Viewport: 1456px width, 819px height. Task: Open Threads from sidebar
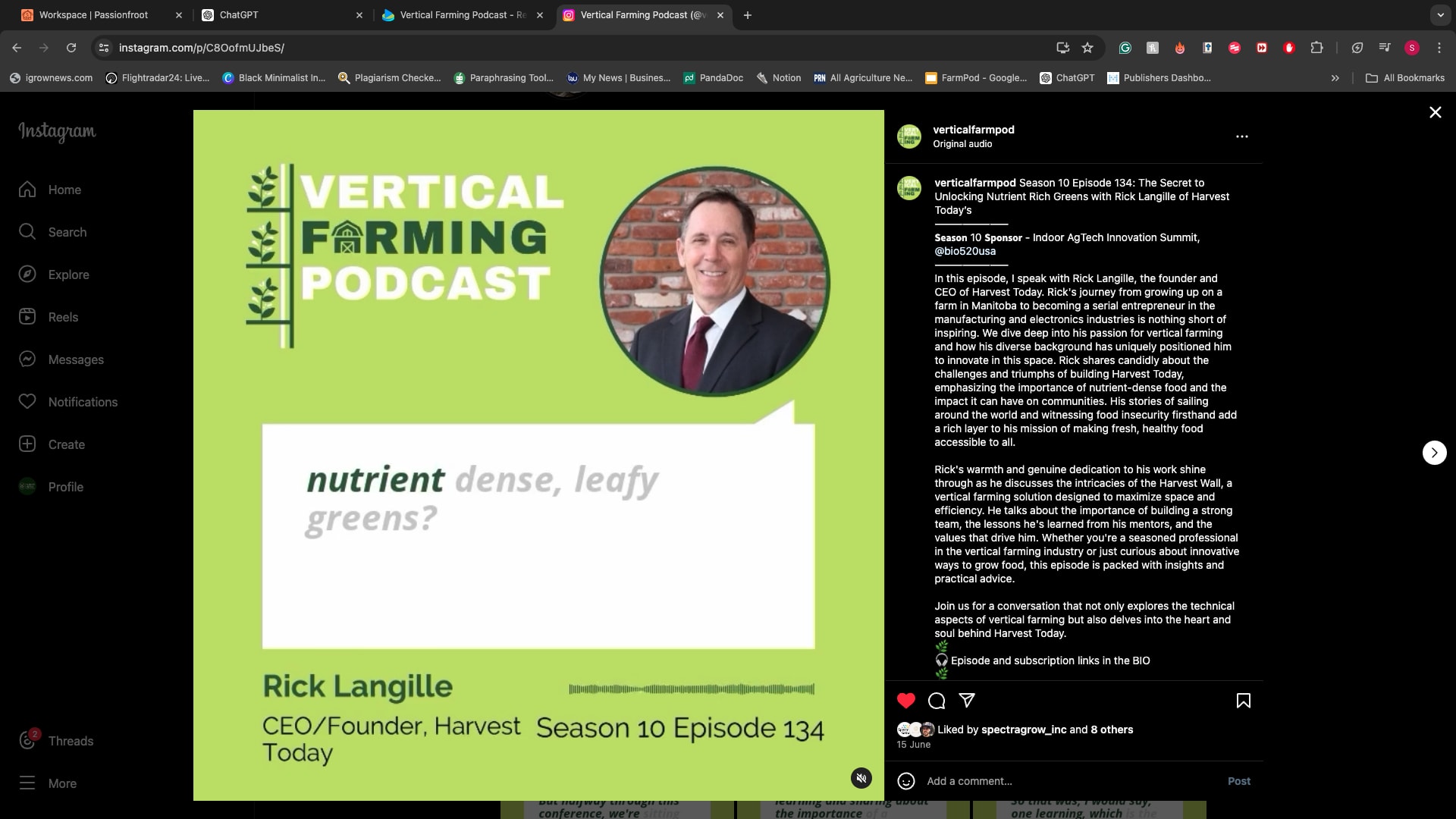tap(56, 740)
